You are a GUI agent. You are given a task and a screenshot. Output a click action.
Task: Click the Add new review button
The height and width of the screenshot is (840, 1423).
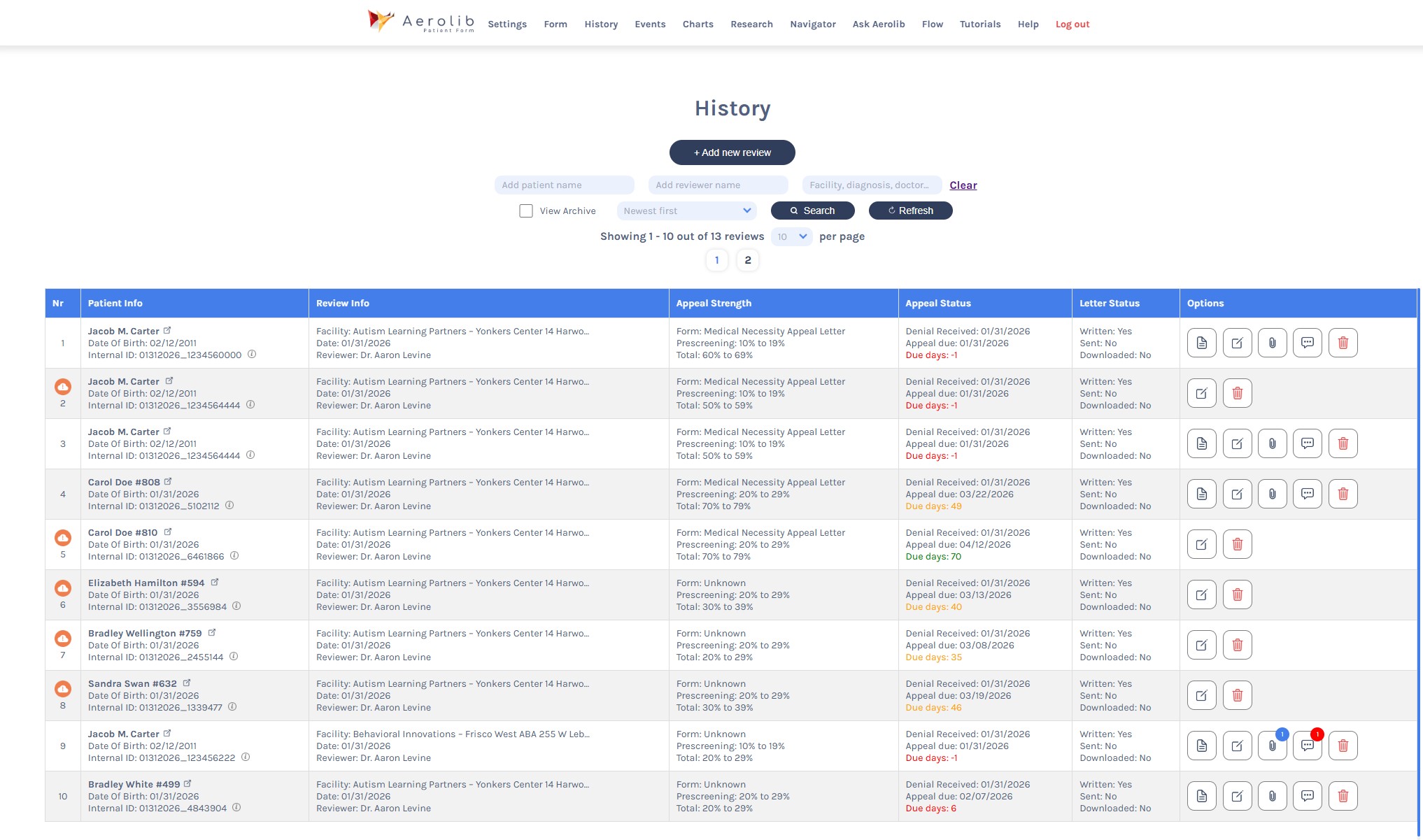click(732, 152)
